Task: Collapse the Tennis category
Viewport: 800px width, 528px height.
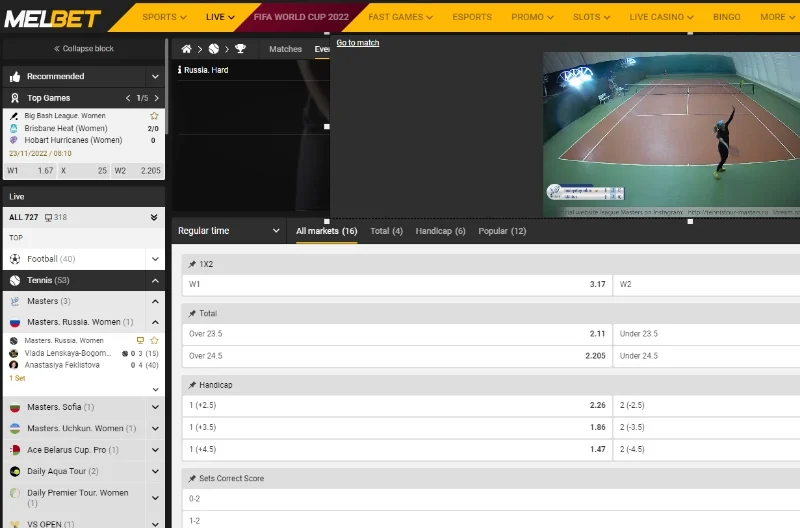Action: point(155,281)
